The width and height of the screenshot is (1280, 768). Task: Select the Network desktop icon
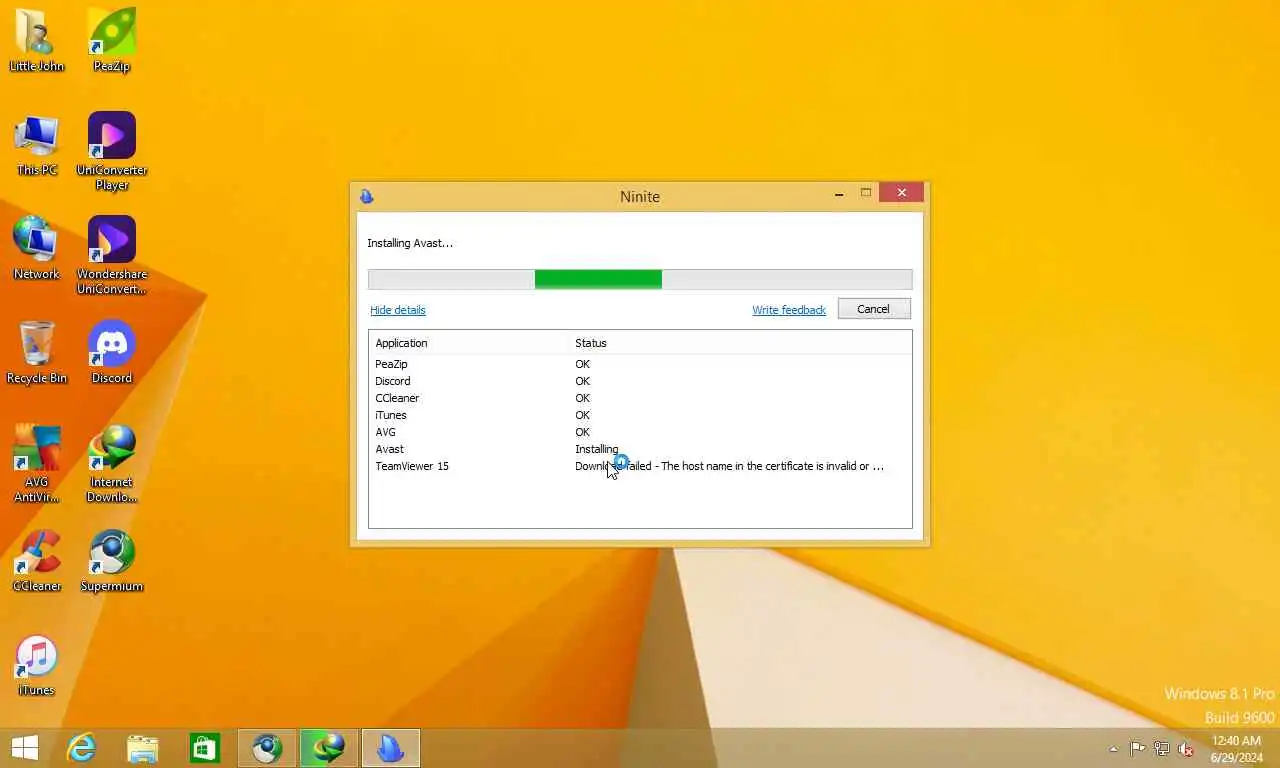pos(37,248)
